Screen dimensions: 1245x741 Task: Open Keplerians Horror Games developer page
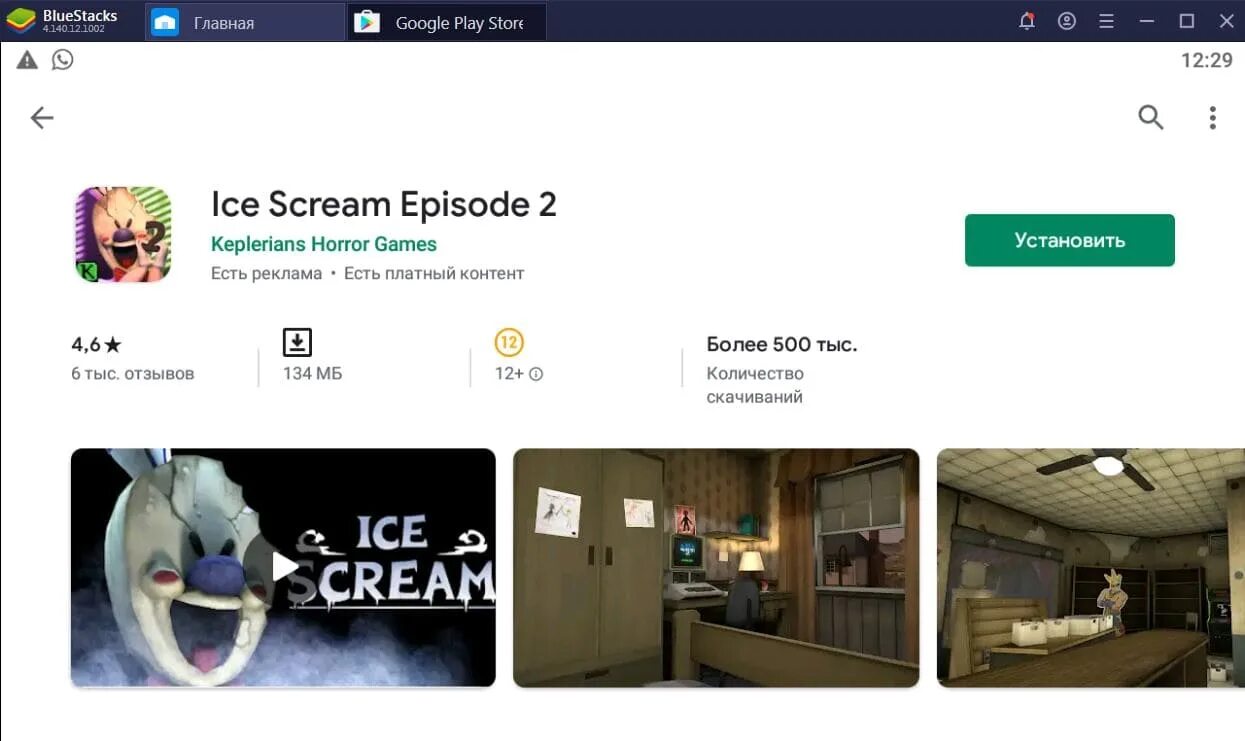(323, 244)
